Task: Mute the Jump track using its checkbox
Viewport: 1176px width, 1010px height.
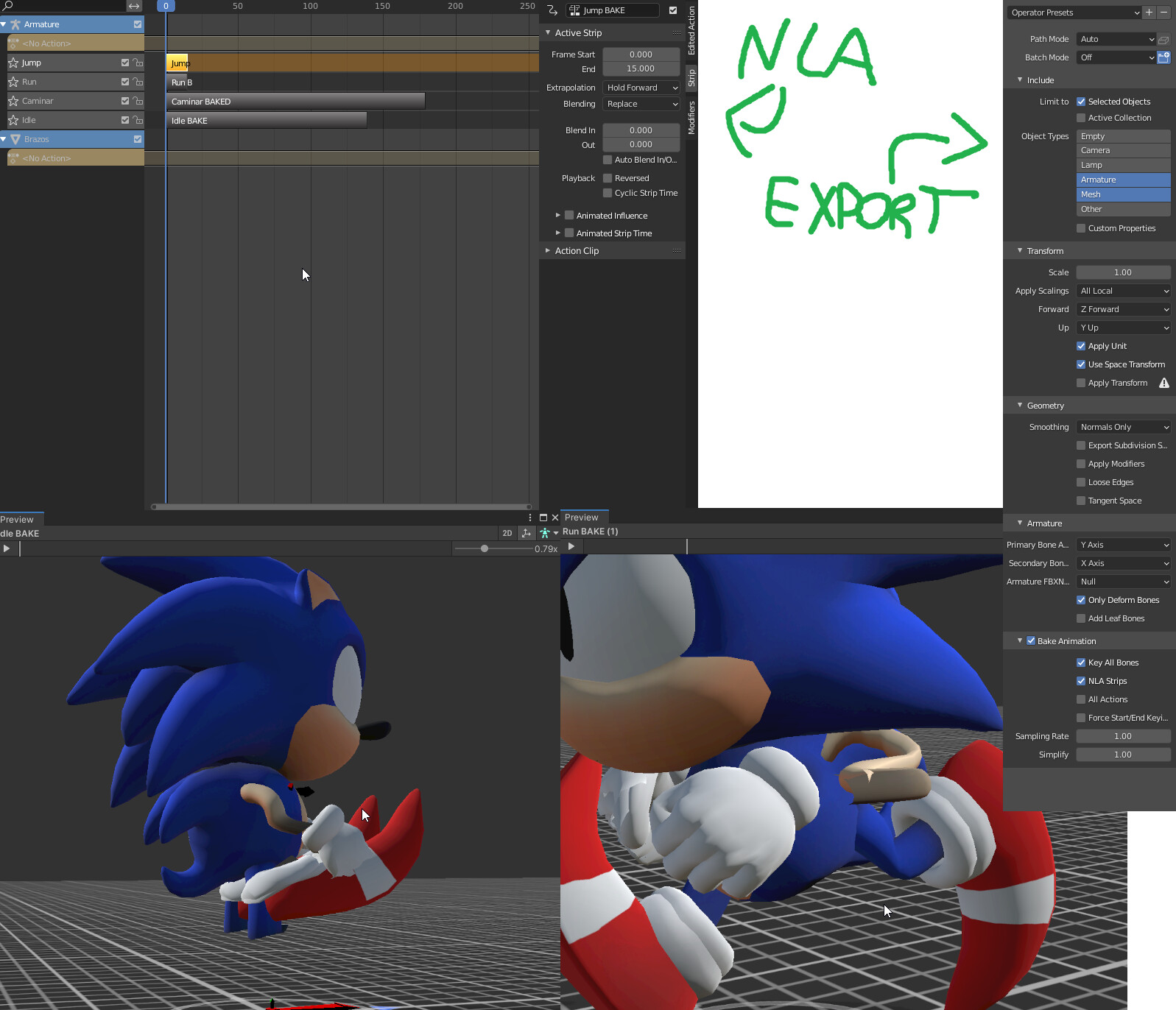Action: pos(125,63)
